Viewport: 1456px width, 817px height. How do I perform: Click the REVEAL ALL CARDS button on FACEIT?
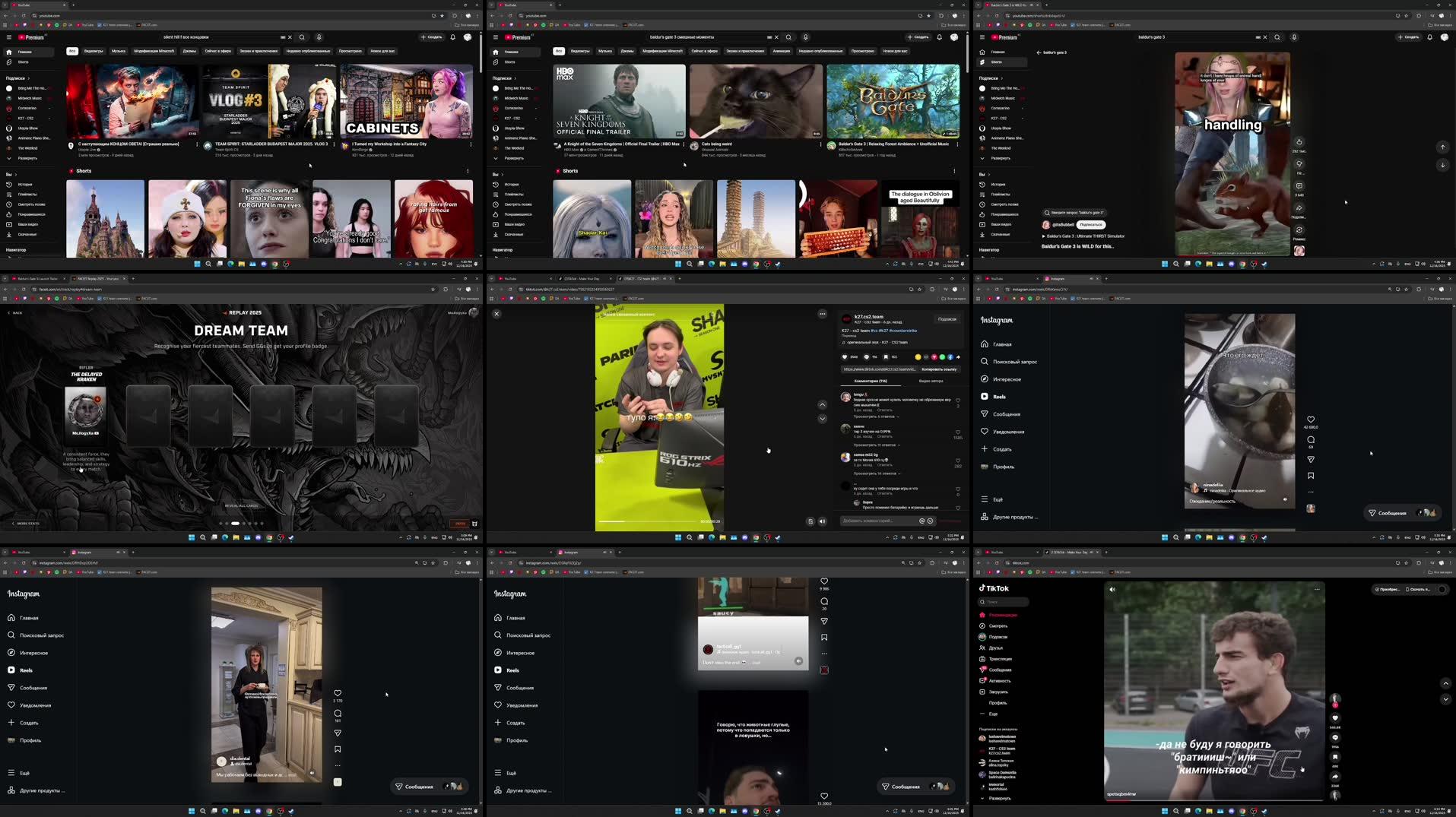click(x=240, y=505)
